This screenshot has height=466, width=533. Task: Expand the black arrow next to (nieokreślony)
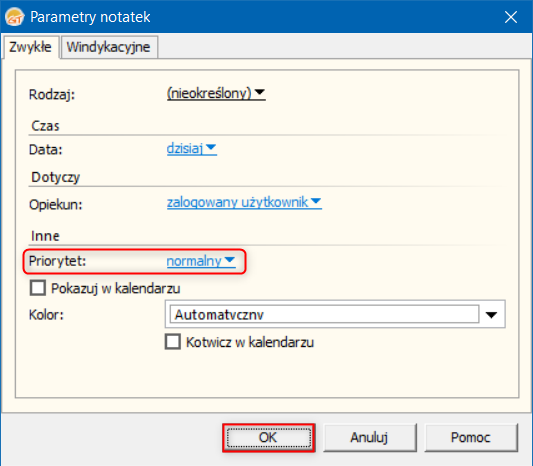[x=260, y=92]
